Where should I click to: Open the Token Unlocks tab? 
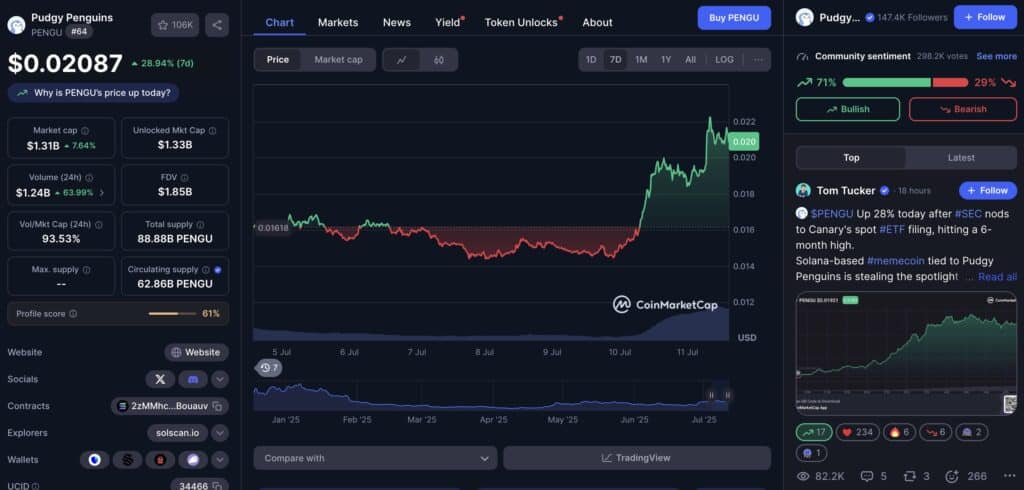(x=522, y=22)
